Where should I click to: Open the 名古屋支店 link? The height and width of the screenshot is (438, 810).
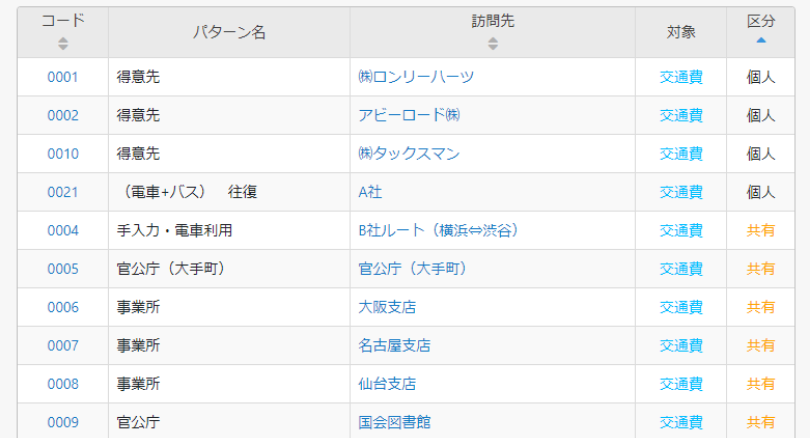pyautogui.click(x=394, y=346)
